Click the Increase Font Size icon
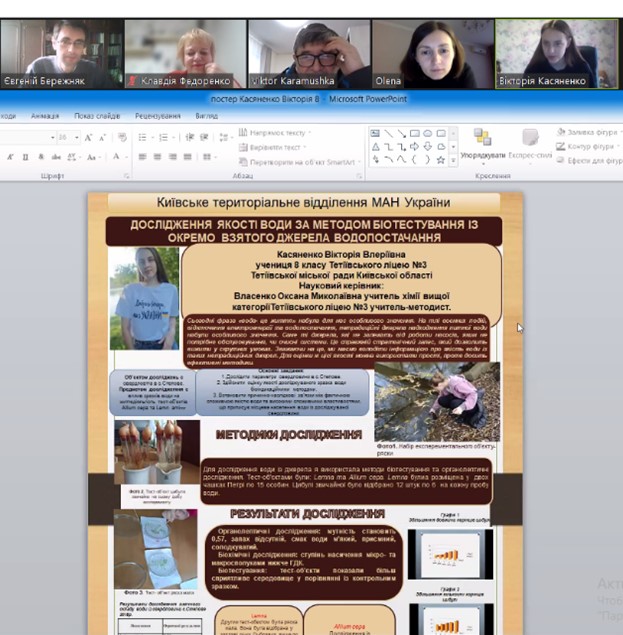The width and height of the screenshot is (623, 635). click(88, 138)
